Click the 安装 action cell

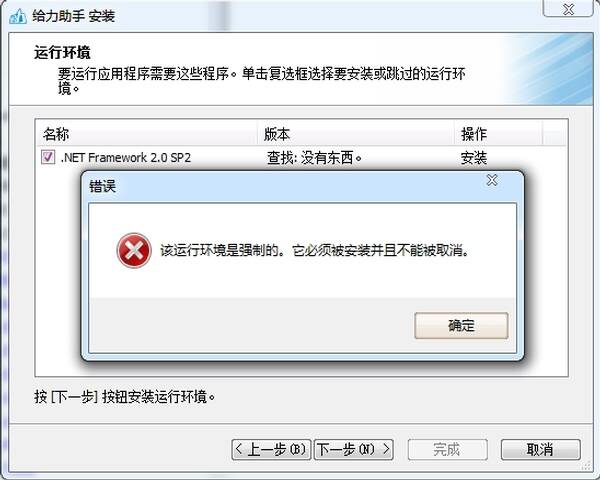[x=473, y=158]
